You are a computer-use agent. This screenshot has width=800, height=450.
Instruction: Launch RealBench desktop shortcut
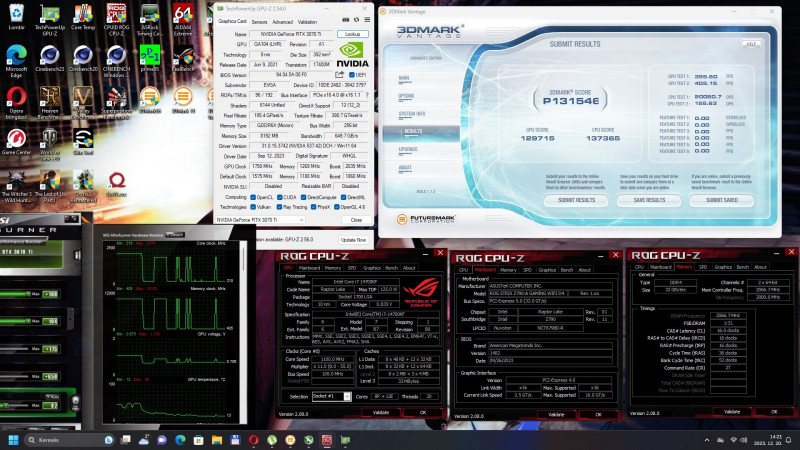point(183,58)
